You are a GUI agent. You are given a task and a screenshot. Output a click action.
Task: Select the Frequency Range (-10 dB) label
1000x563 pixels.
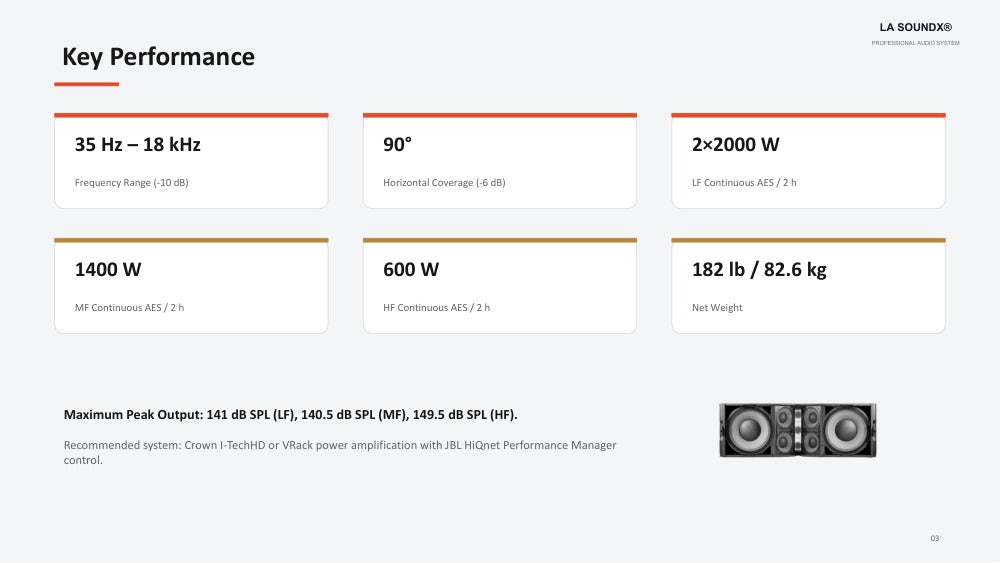131,182
